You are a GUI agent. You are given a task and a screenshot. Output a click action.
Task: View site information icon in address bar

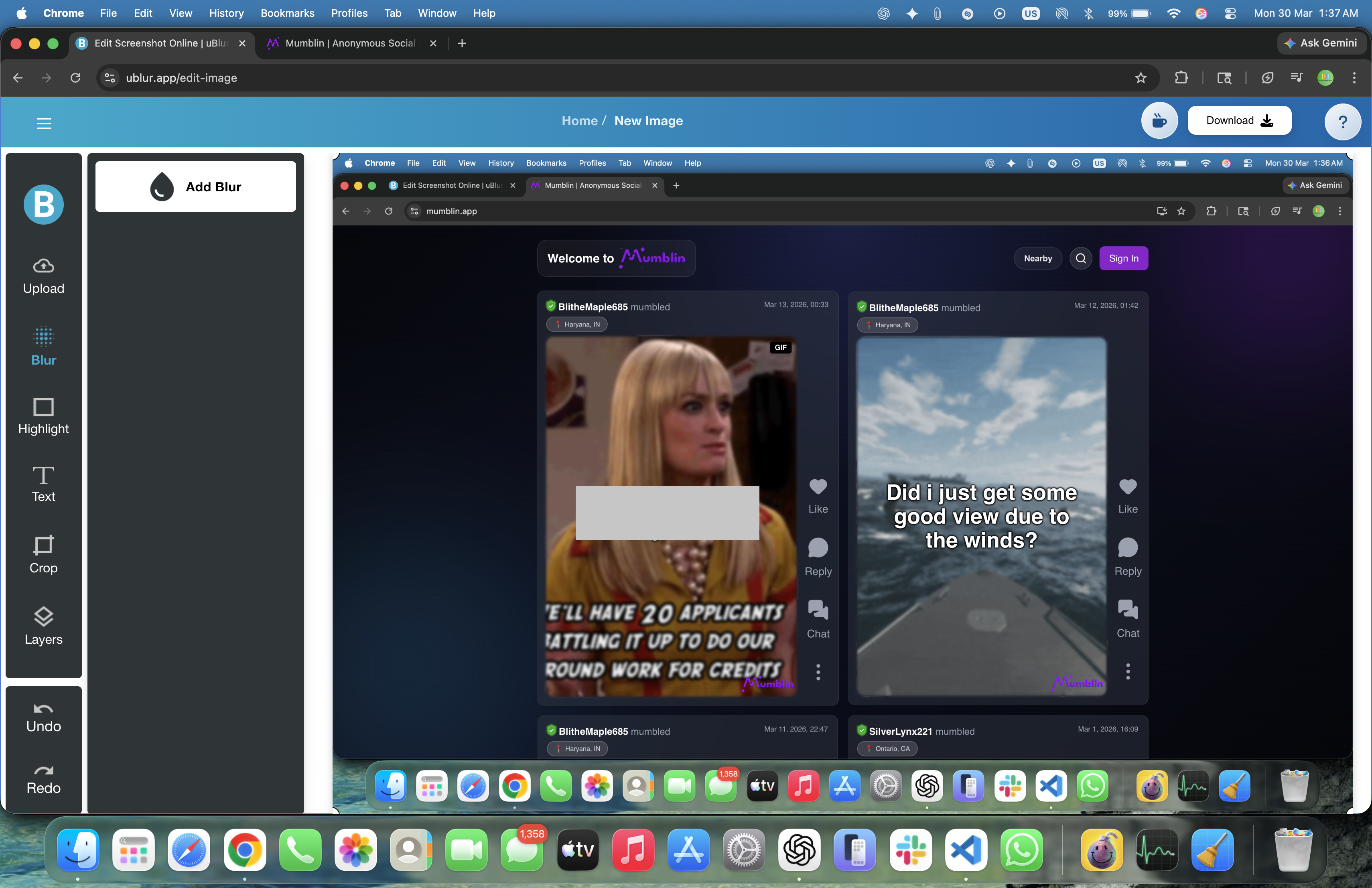[110, 78]
